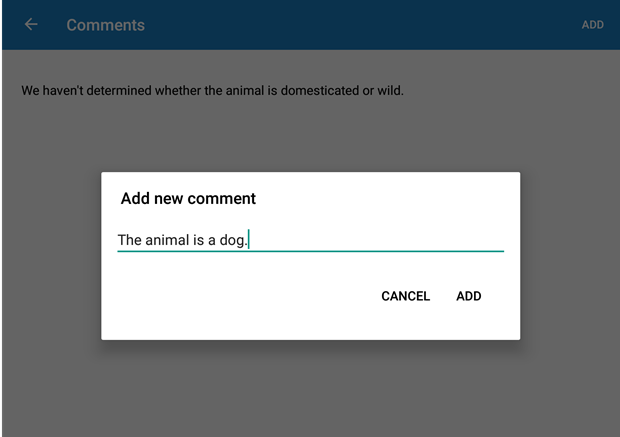
Task: Click the empty blue header bar area
Action: (x=360, y=25)
